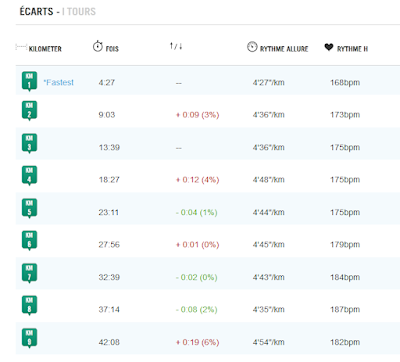Click the + 0:01 (0%) difference value
Viewport: 400px width, 362px height.
(x=197, y=245)
